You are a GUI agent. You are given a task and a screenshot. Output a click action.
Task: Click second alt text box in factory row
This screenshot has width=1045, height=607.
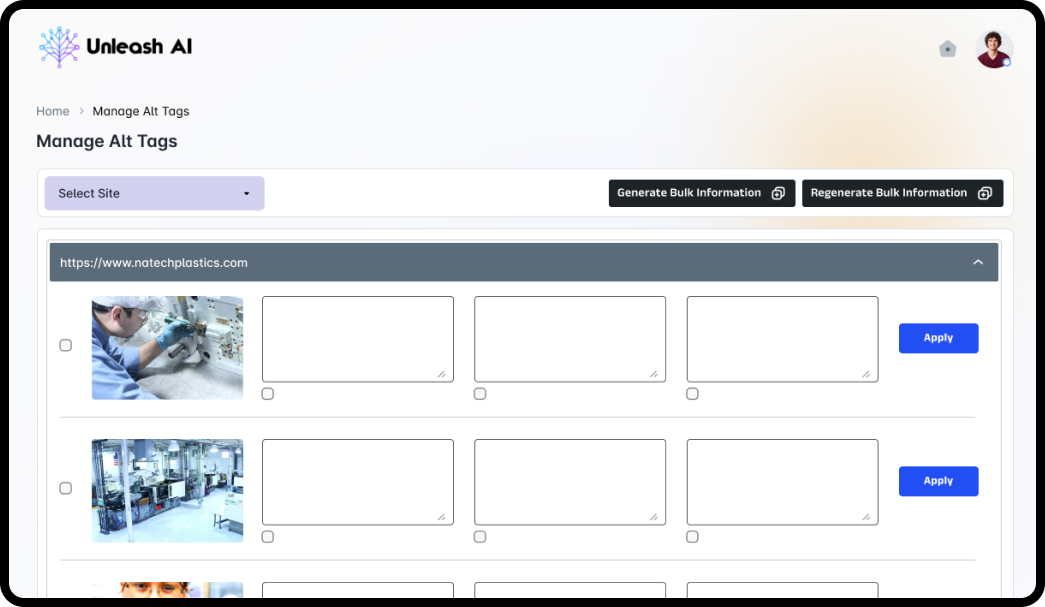(x=570, y=482)
